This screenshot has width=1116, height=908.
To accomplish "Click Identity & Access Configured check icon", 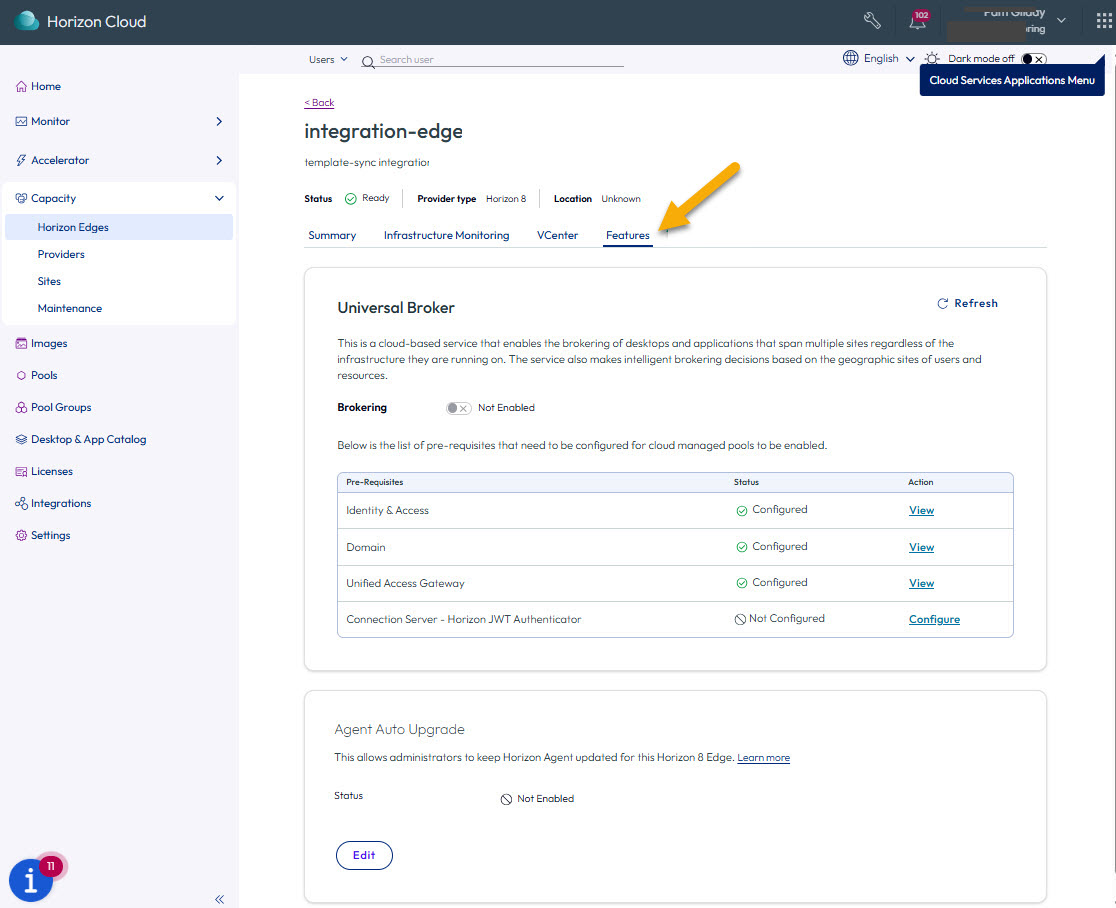I will [x=742, y=511].
